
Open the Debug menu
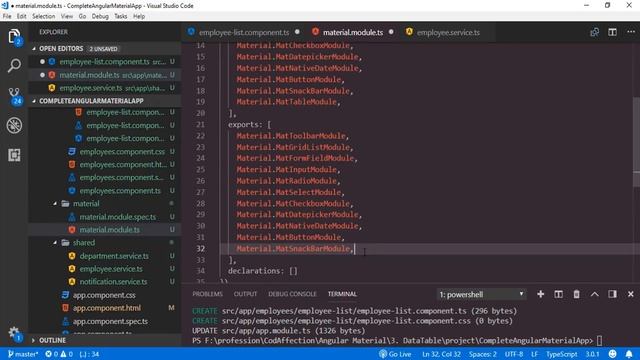100,16
